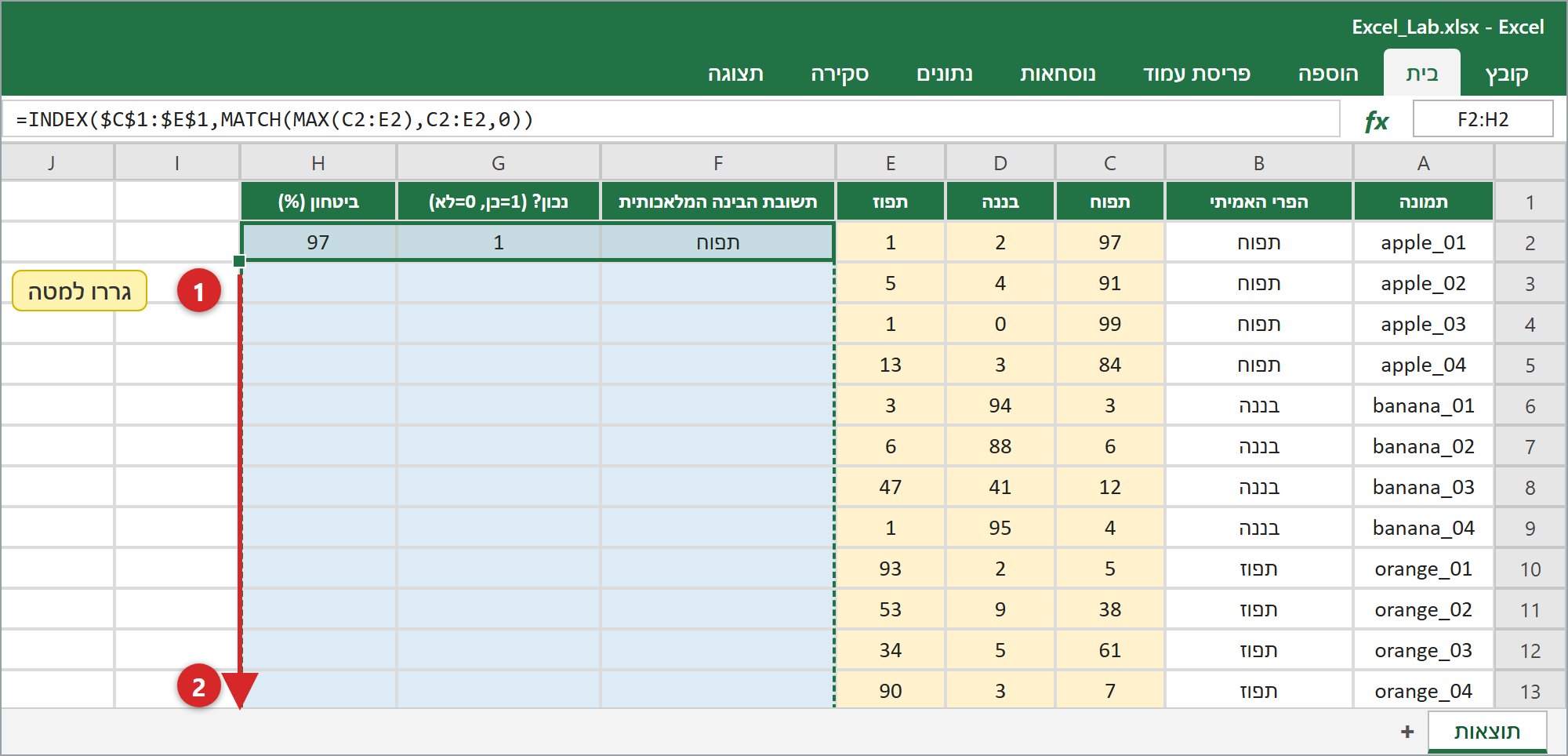1568x756 pixels.
Task: Select the תוצאות sheet tab
Action: (x=1487, y=732)
